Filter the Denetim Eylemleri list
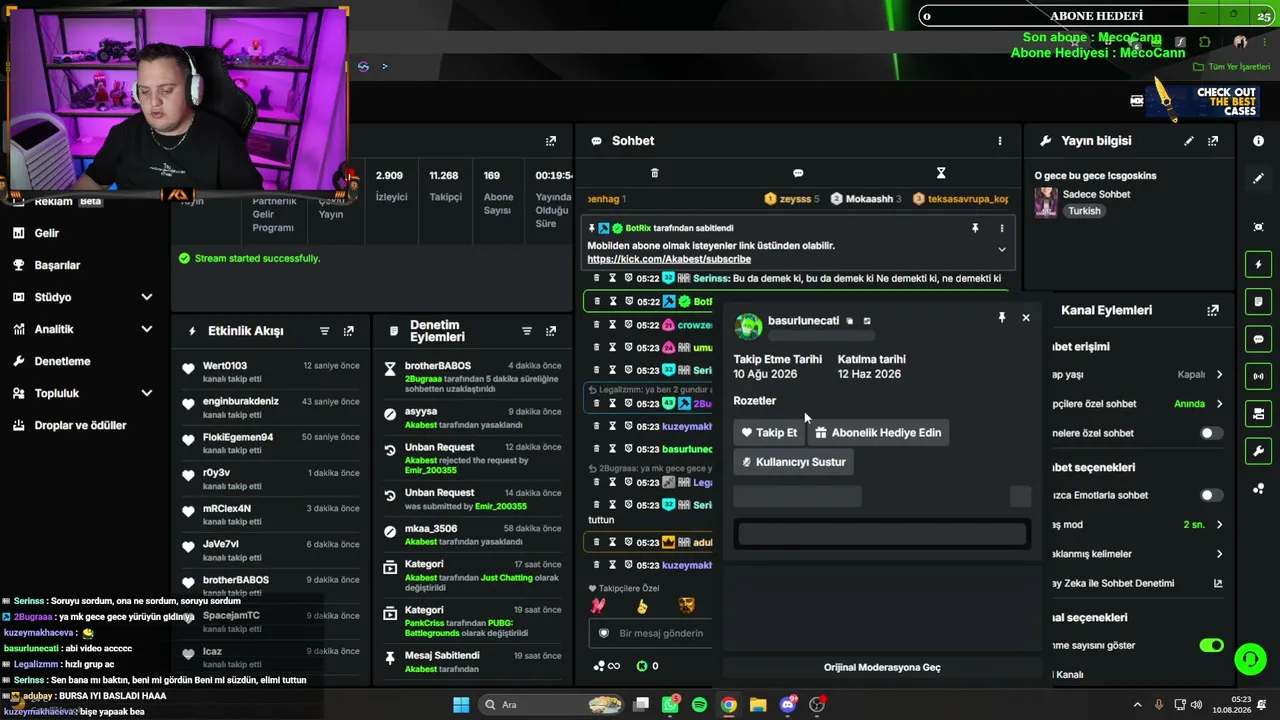 tap(527, 331)
